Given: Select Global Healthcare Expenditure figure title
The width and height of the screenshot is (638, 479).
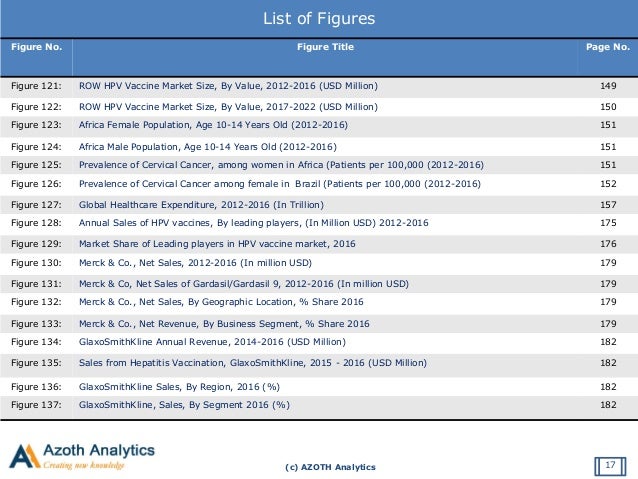Looking at the screenshot, I should 201,205.
